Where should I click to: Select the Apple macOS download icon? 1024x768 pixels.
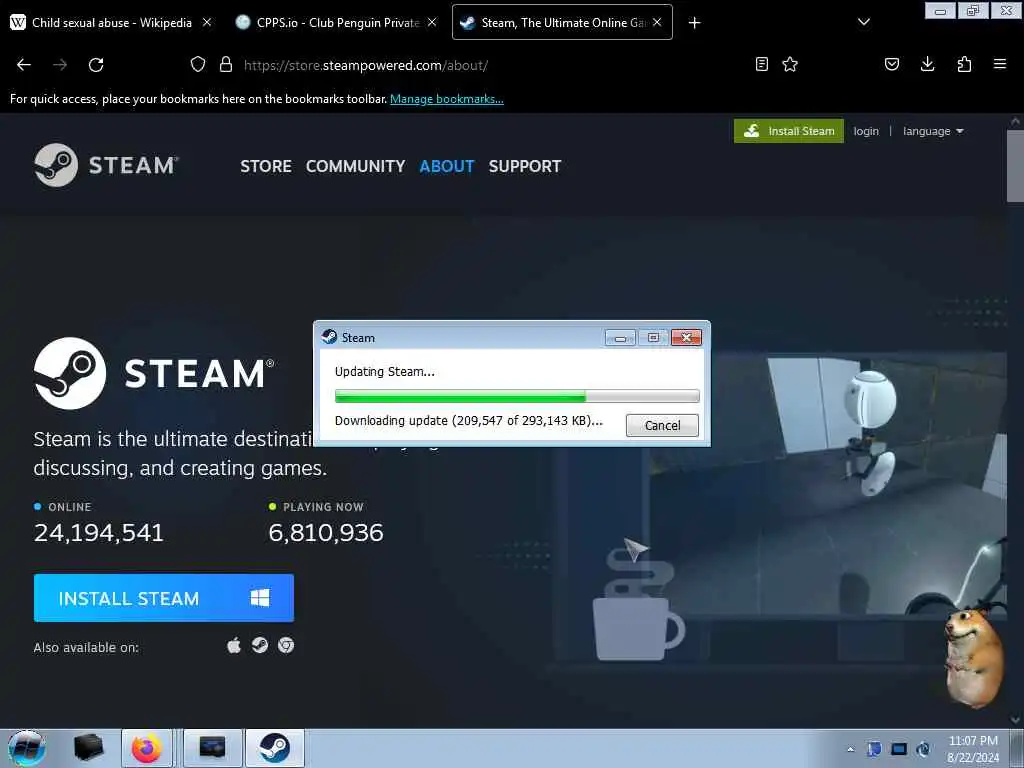[234, 646]
